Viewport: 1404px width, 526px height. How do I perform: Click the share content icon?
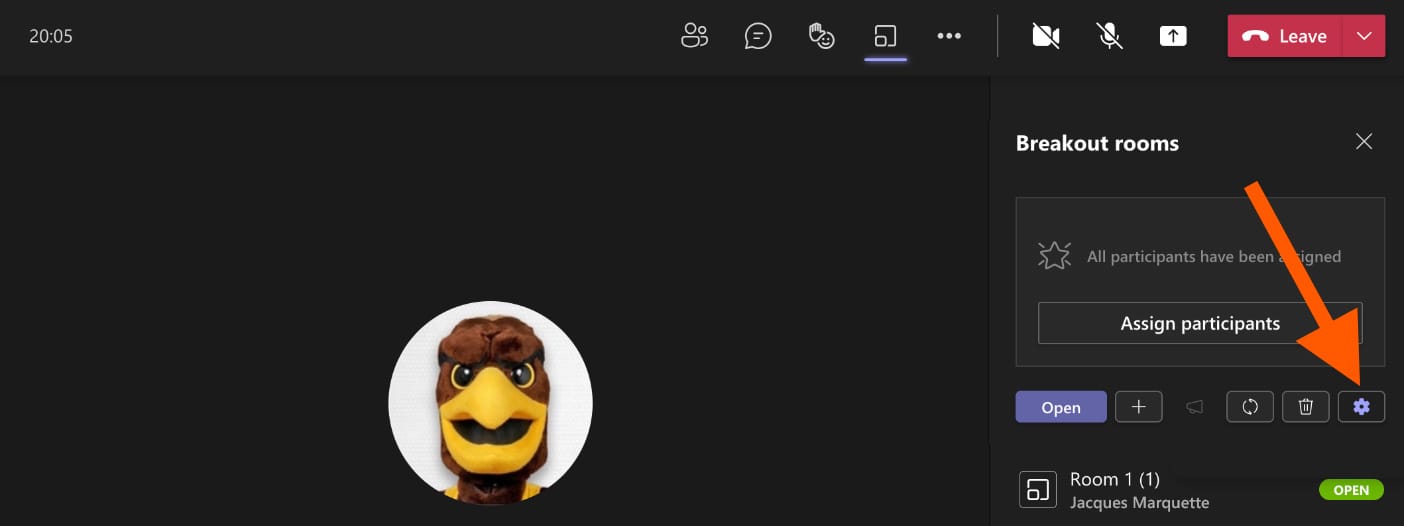1173,36
